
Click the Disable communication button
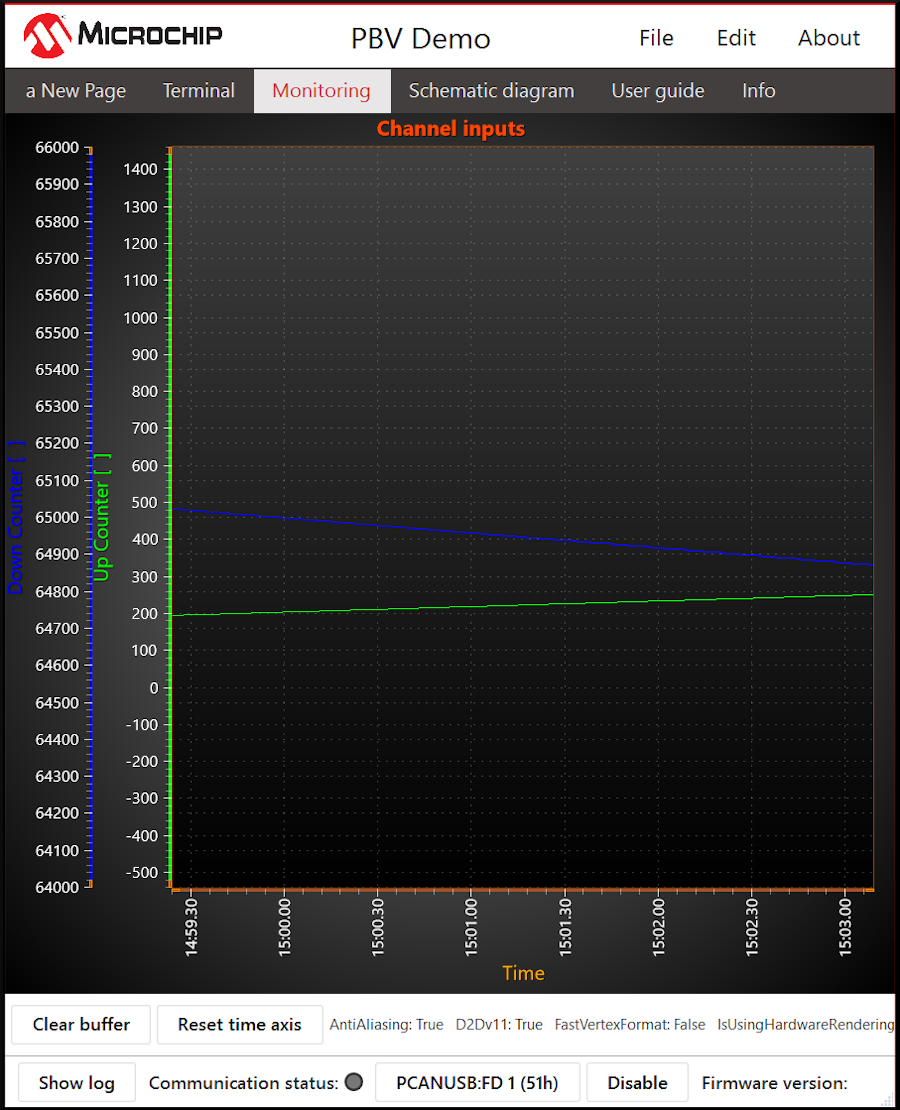coord(637,1082)
